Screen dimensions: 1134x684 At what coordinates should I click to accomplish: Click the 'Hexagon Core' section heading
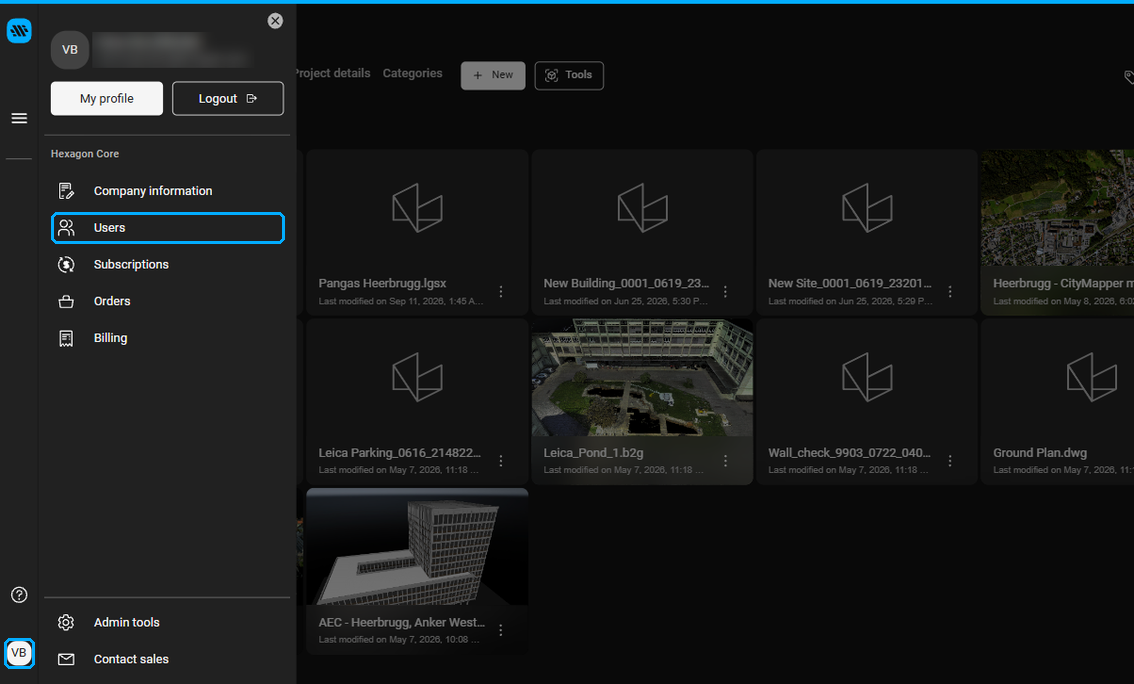click(85, 154)
